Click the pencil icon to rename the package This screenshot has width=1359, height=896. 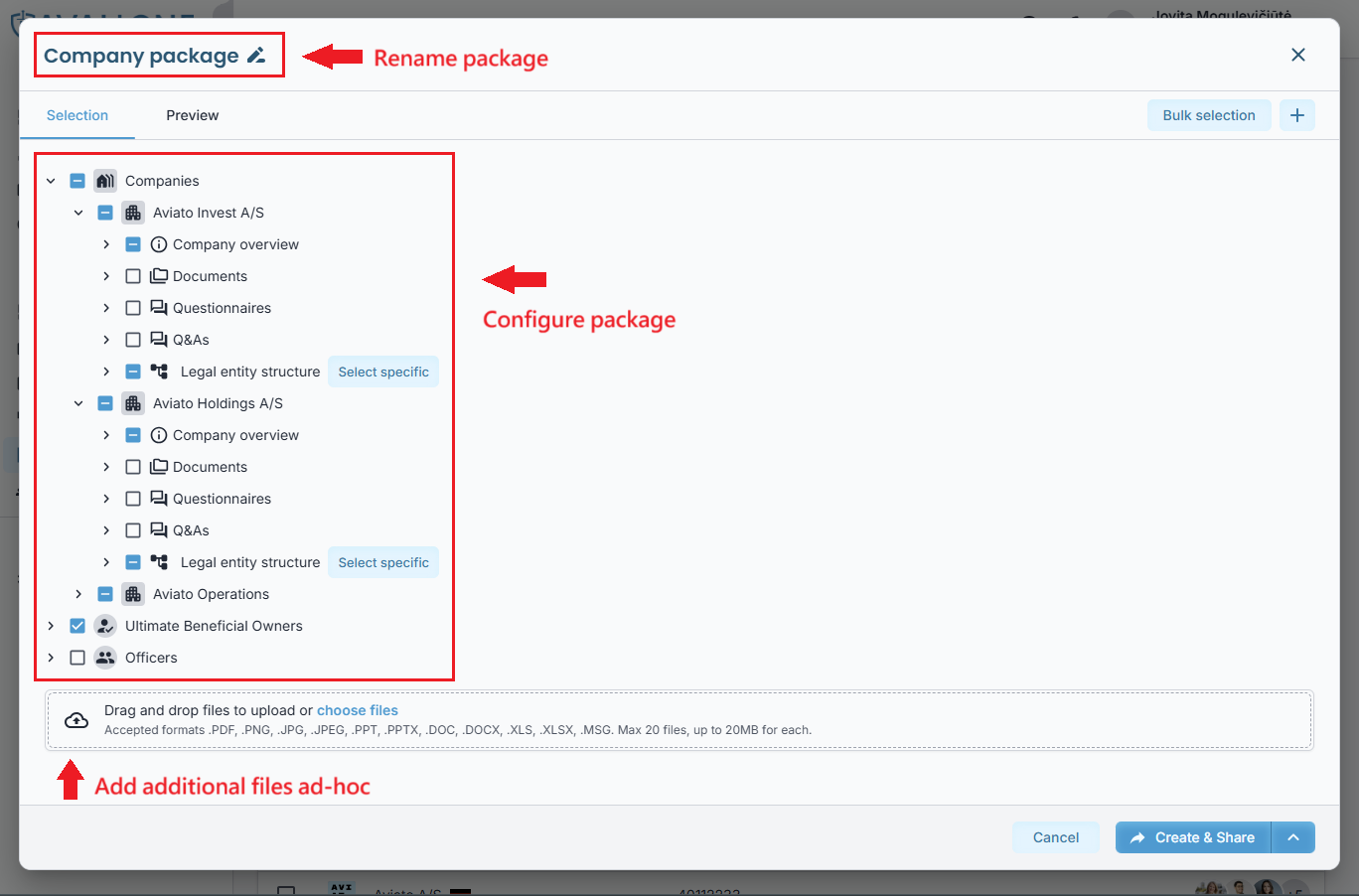[256, 56]
